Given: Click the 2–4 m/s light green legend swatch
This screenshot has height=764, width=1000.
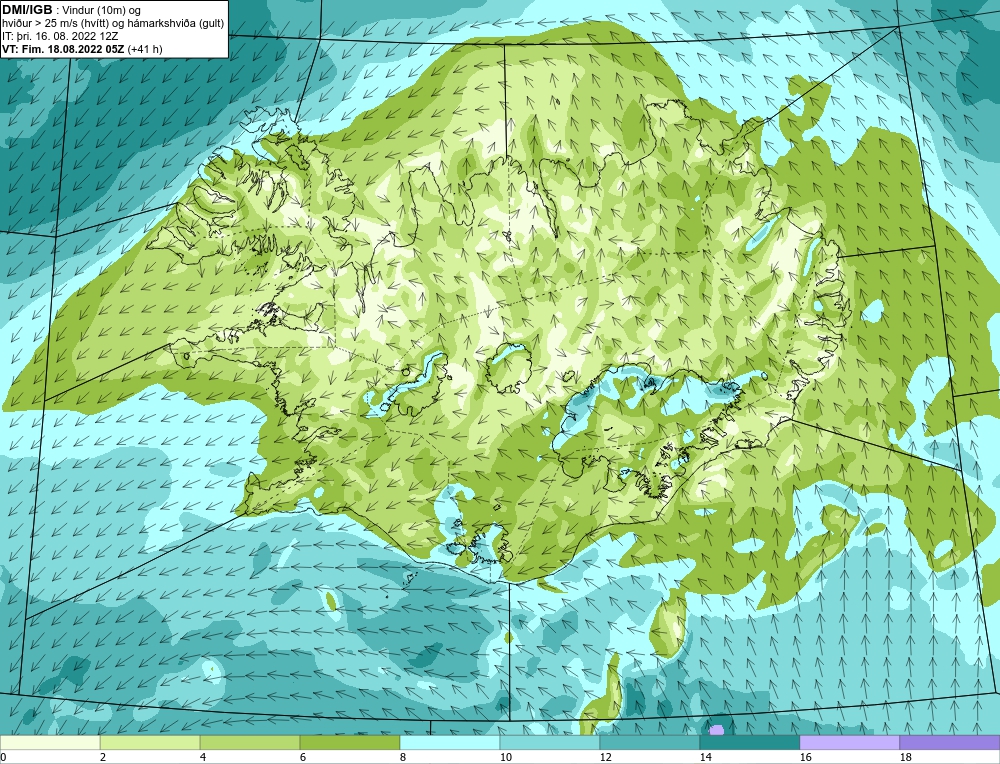Looking at the screenshot, I should click(150, 742).
